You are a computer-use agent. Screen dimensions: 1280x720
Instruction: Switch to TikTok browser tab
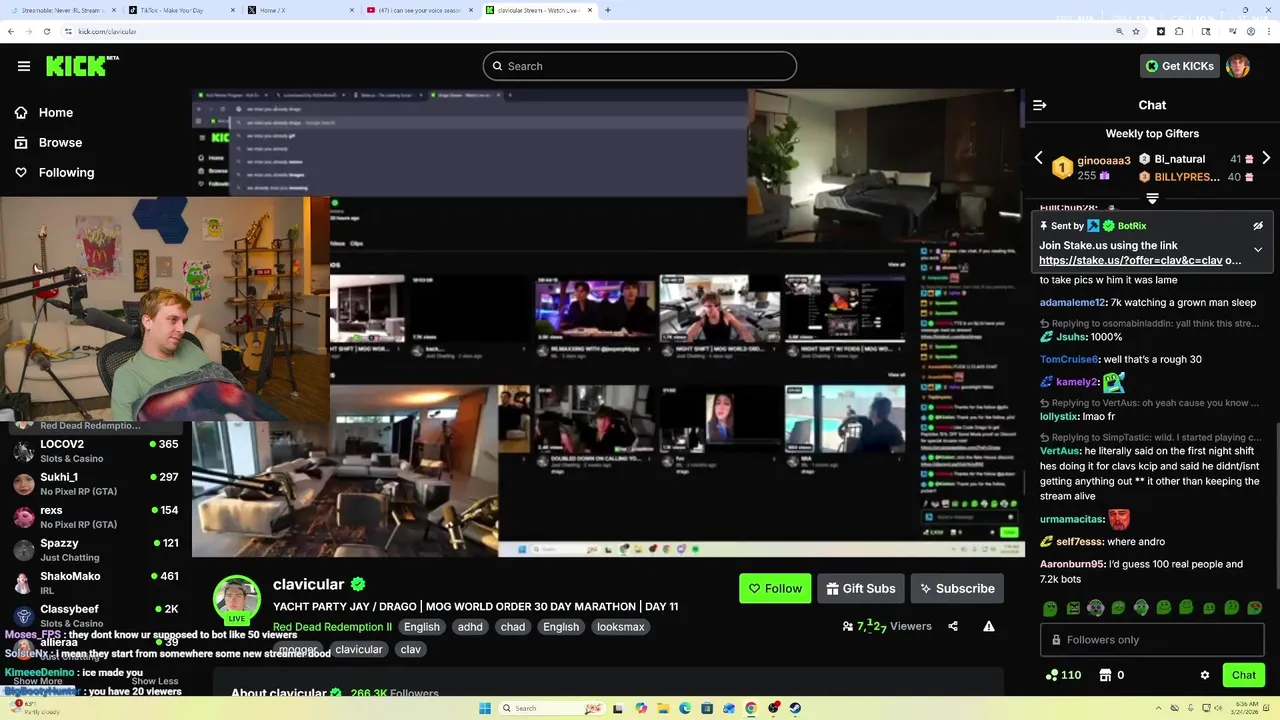(180, 10)
